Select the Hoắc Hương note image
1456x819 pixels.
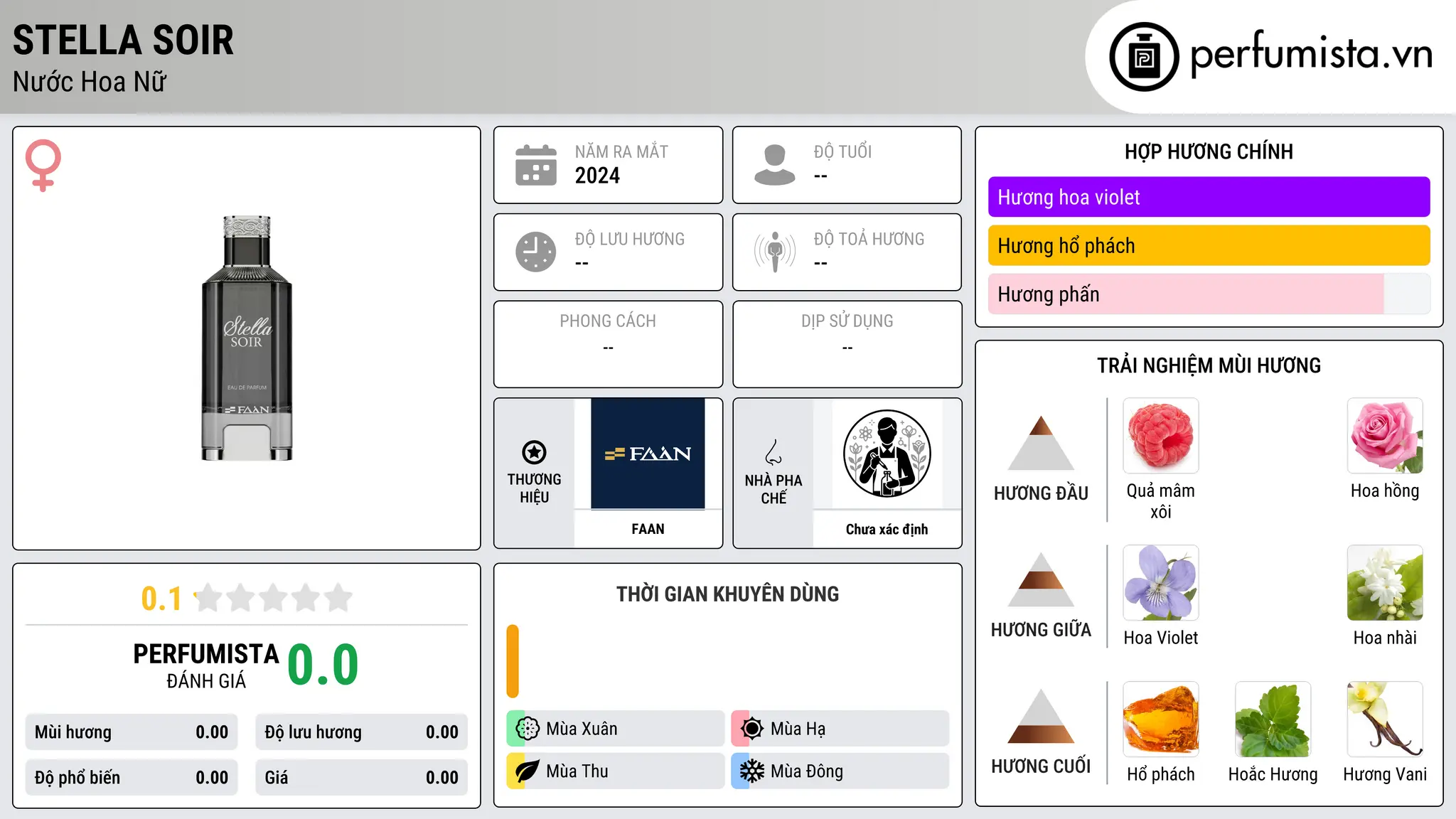pyautogui.click(x=1273, y=719)
